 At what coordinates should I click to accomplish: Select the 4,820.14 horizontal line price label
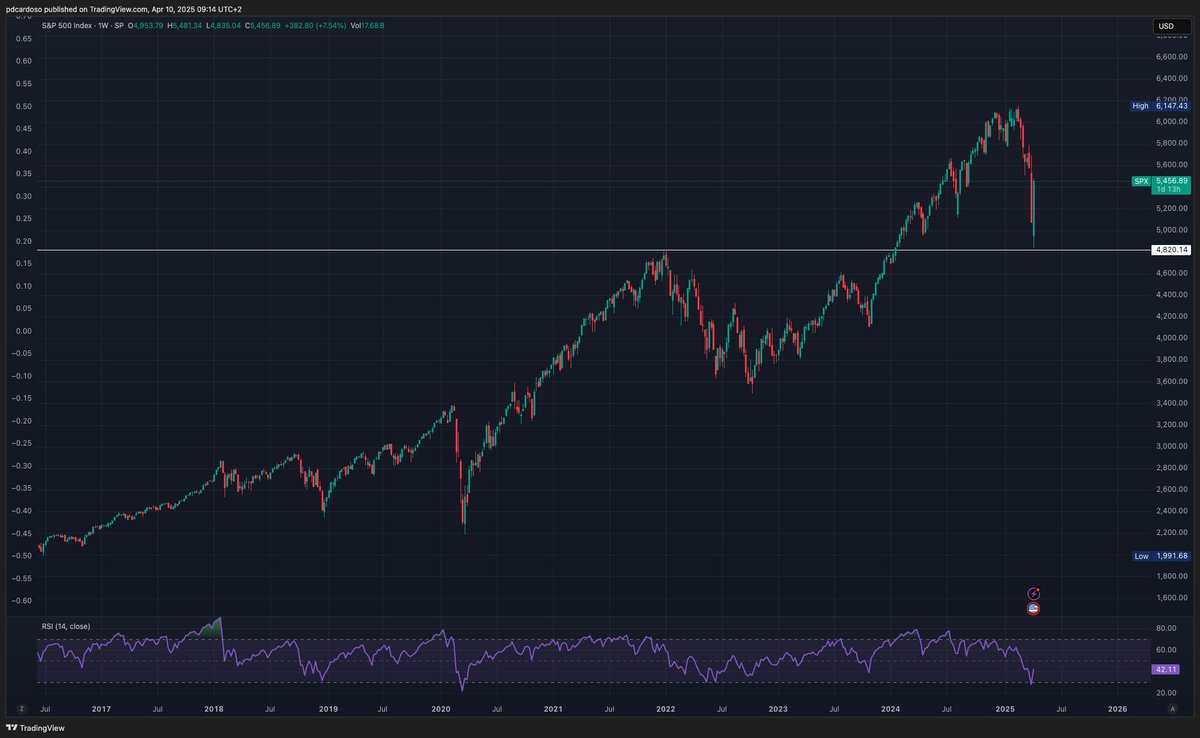click(x=1169, y=249)
